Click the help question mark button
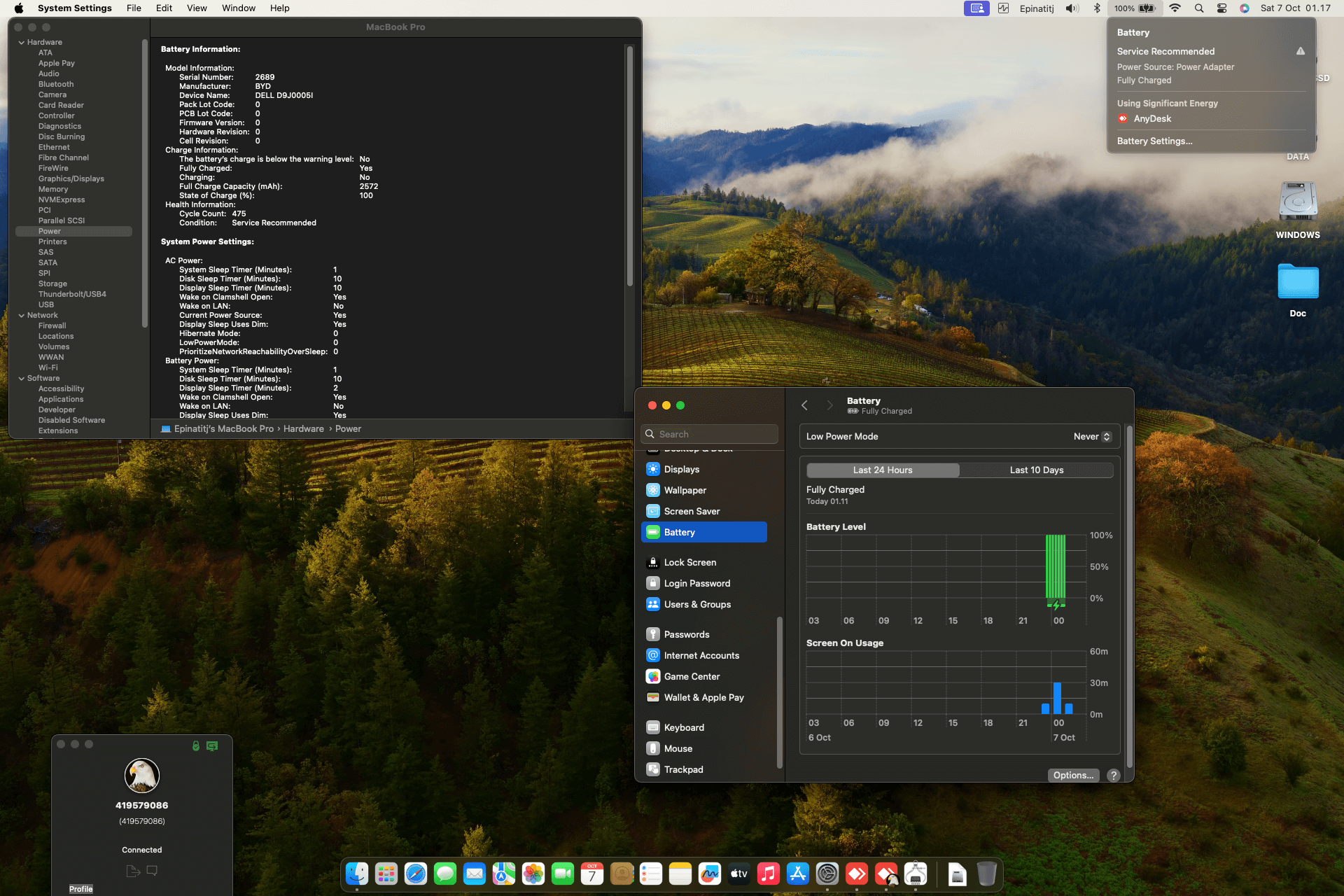 tap(1113, 775)
